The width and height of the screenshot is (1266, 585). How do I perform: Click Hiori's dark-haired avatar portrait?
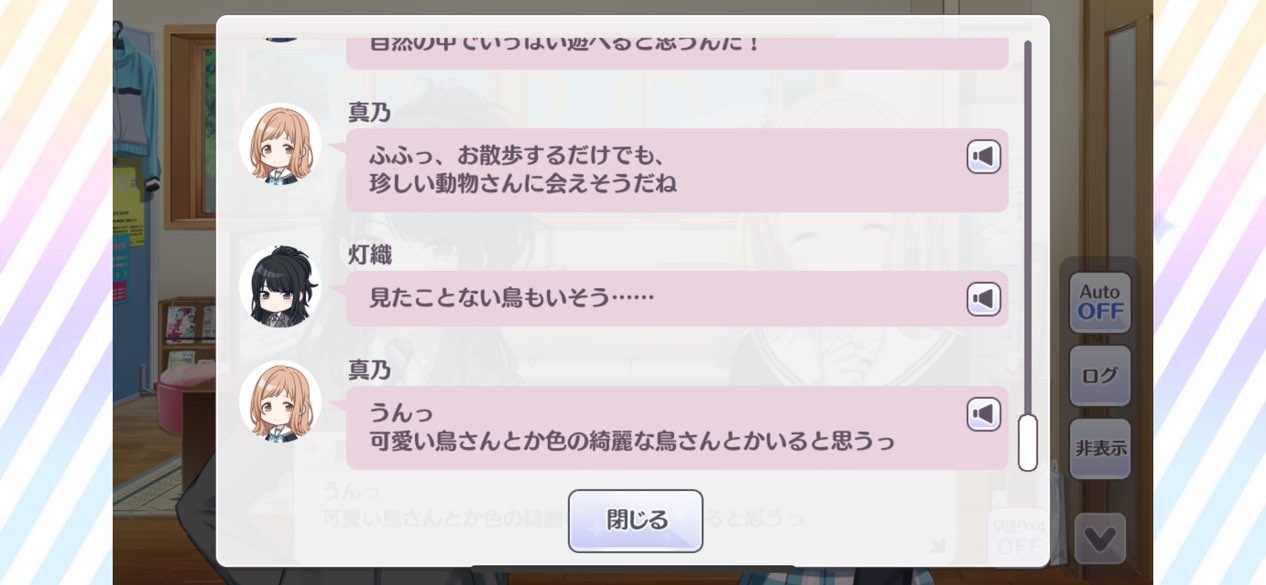(x=280, y=287)
